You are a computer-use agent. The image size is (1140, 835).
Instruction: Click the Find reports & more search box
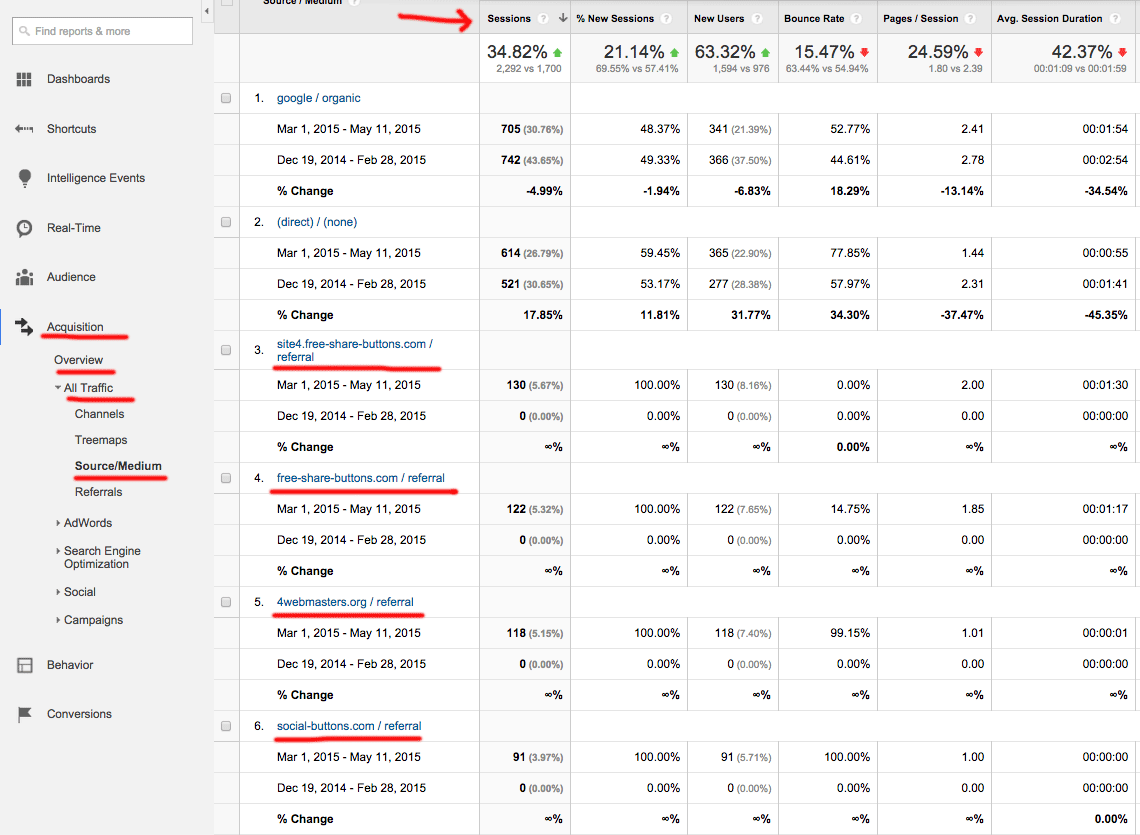point(103,31)
